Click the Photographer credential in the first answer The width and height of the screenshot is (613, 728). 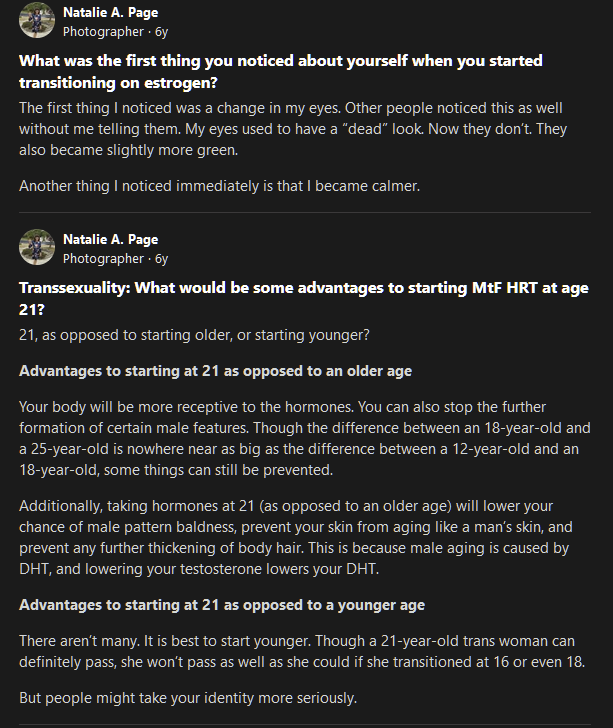103,32
